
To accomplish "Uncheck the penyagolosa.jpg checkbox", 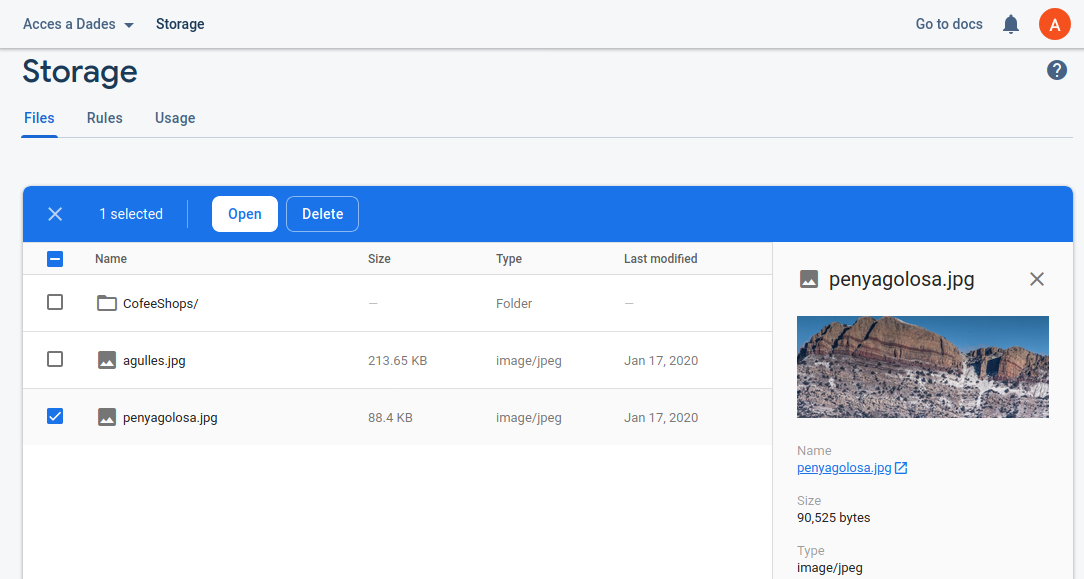I will (55, 416).
